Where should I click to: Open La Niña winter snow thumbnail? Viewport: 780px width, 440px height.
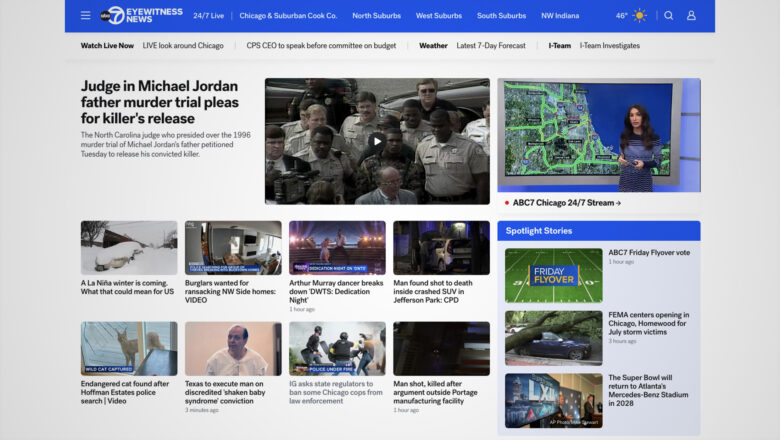pyautogui.click(x=129, y=248)
